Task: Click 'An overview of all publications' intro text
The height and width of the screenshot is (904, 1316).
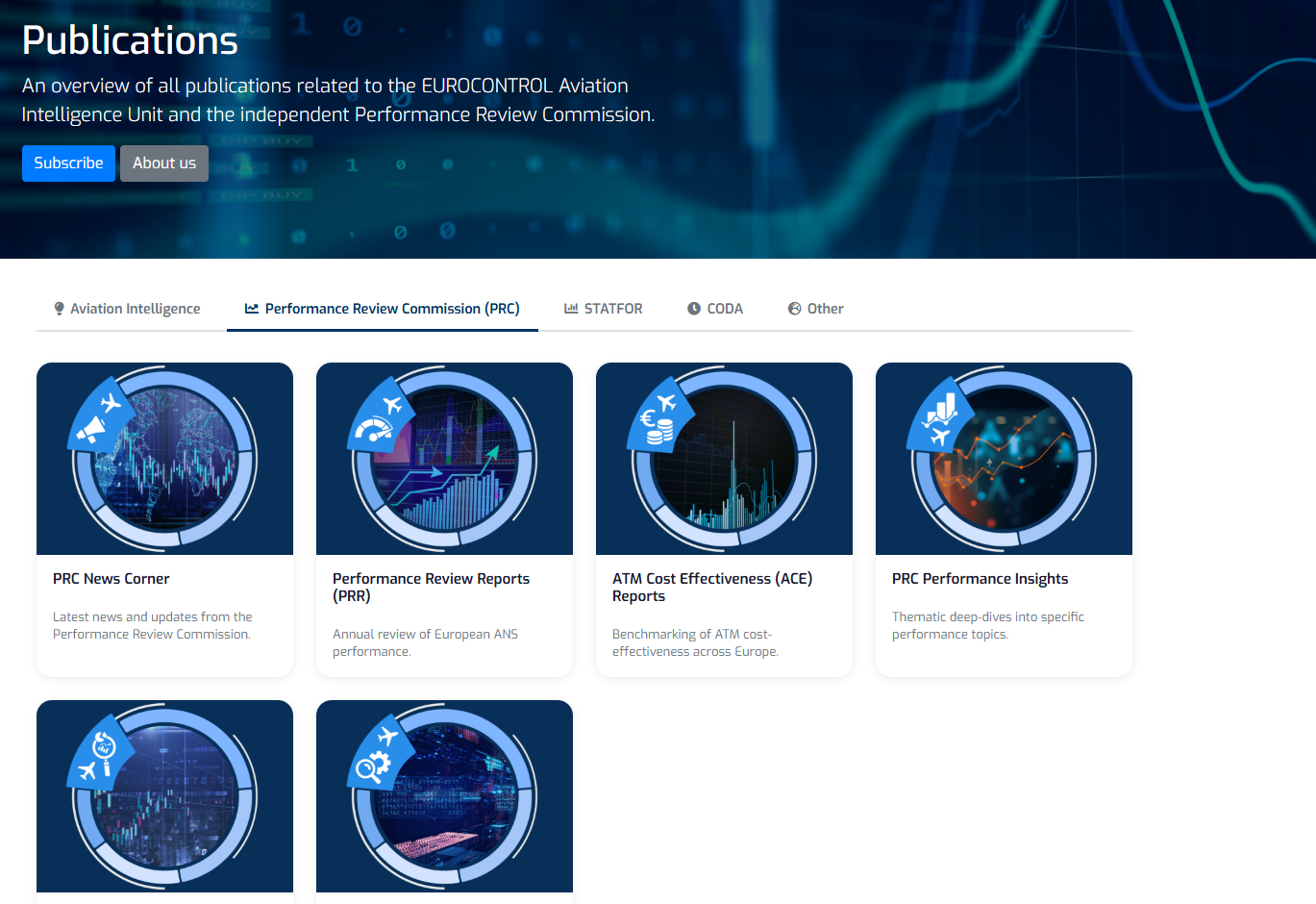Action: click(338, 100)
